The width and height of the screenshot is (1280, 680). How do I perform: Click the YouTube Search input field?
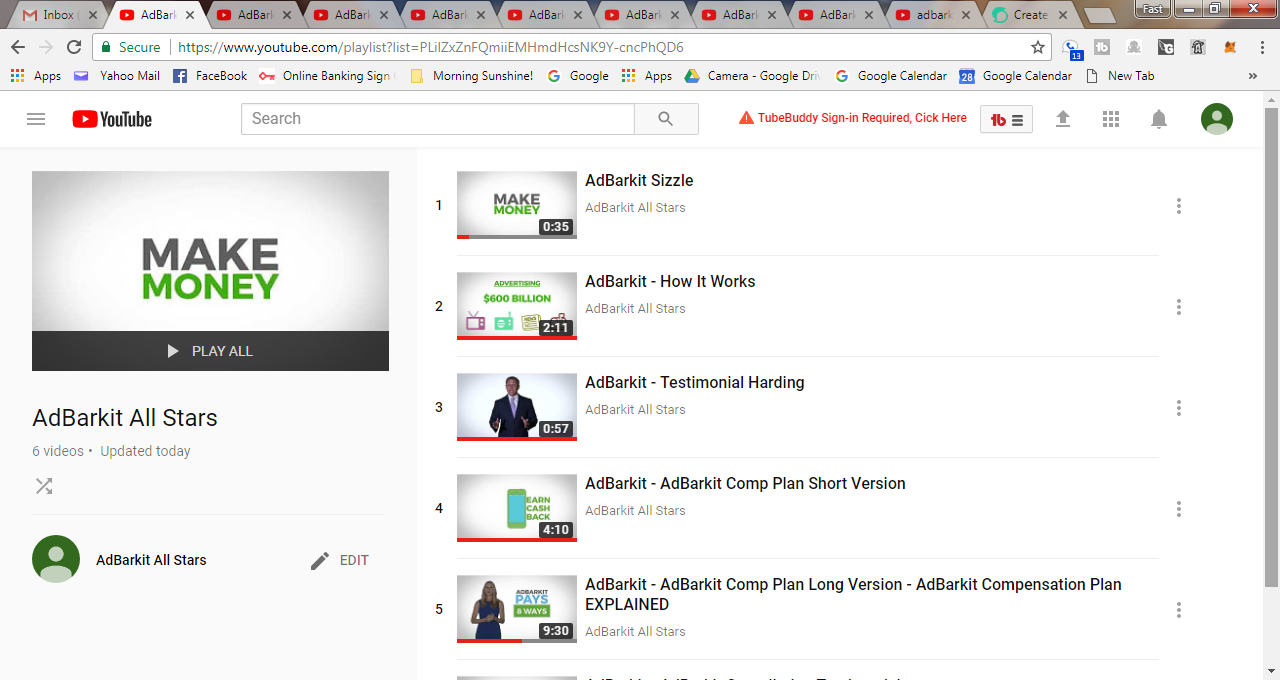(x=438, y=119)
